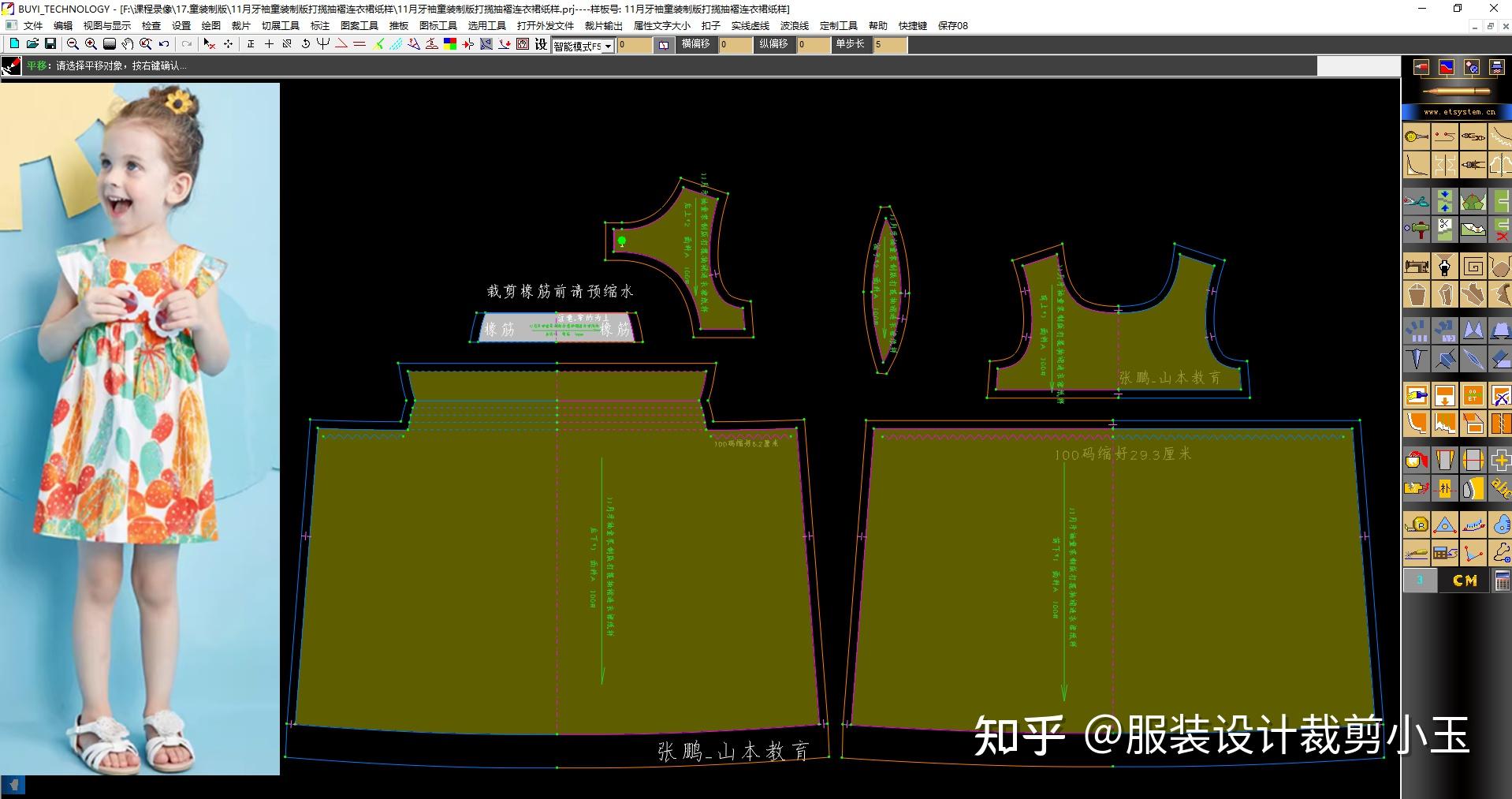Toggle the CM unit button
The height and width of the screenshot is (799, 1512).
[1465, 581]
